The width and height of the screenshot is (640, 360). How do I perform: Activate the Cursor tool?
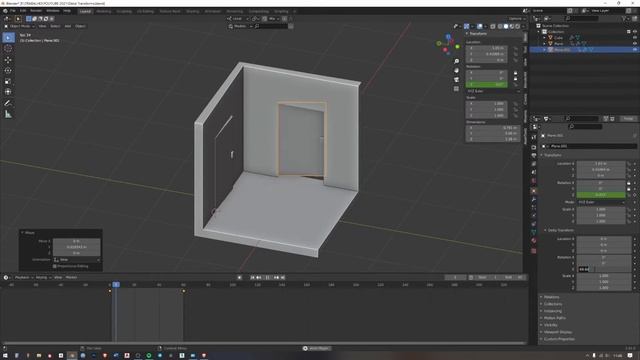(x=8, y=49)
